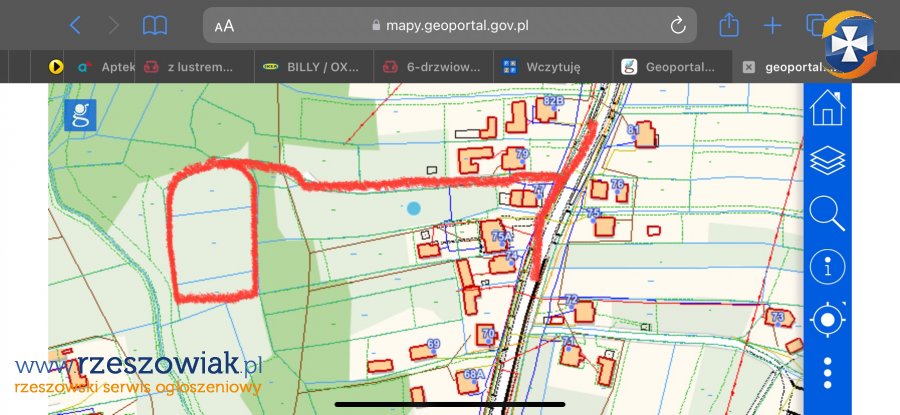Go back to previous page
The width and height of the screenshot is (900, 415).
click(x=75, y=25)
